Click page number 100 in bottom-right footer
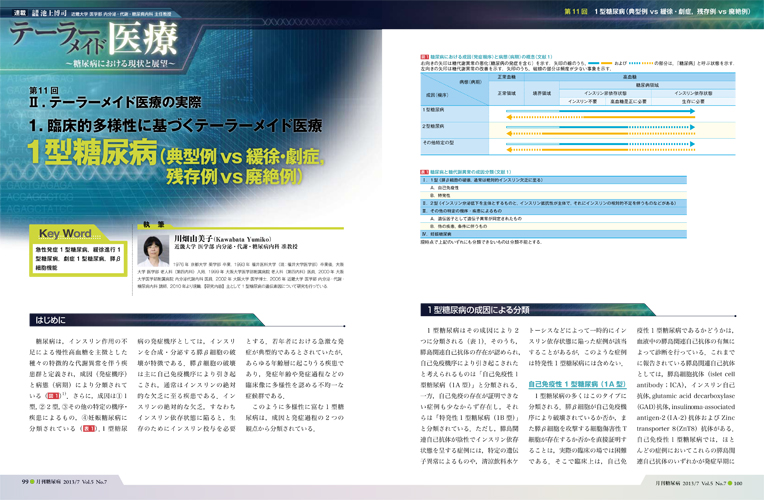The image size is (764, 500). pyautogui.click(x=740, y=481)
